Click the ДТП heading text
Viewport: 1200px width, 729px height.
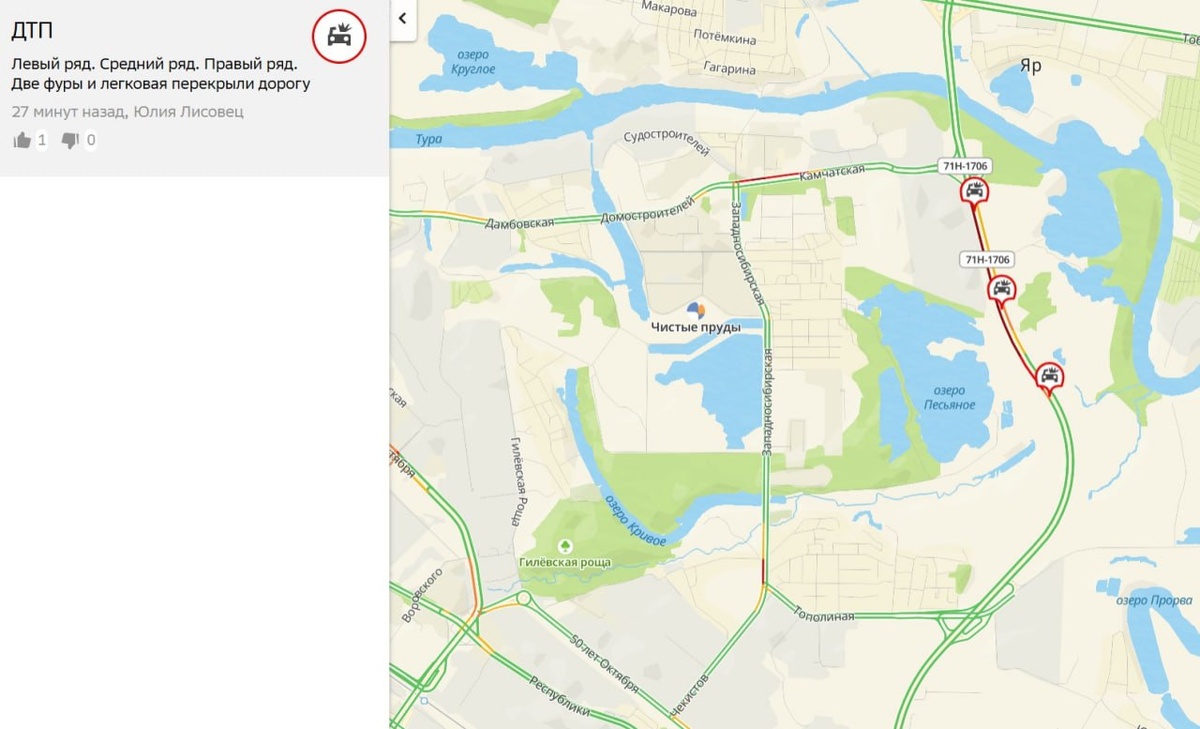[x=31, y=30]
